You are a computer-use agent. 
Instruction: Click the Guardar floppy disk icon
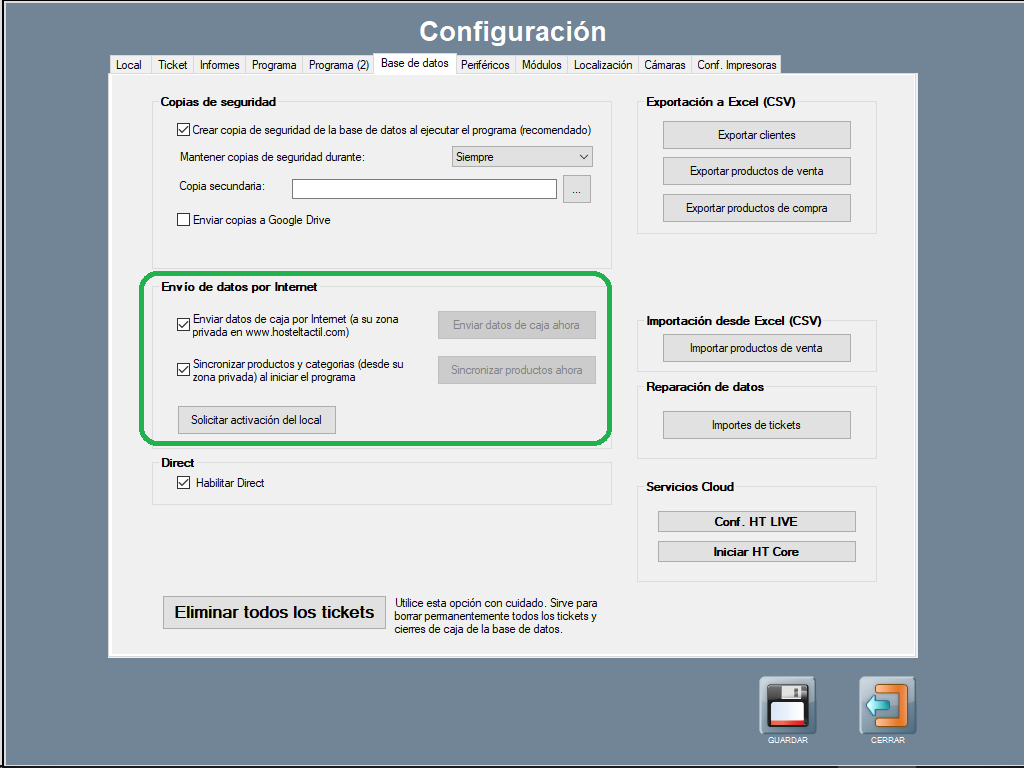[787, 706]
